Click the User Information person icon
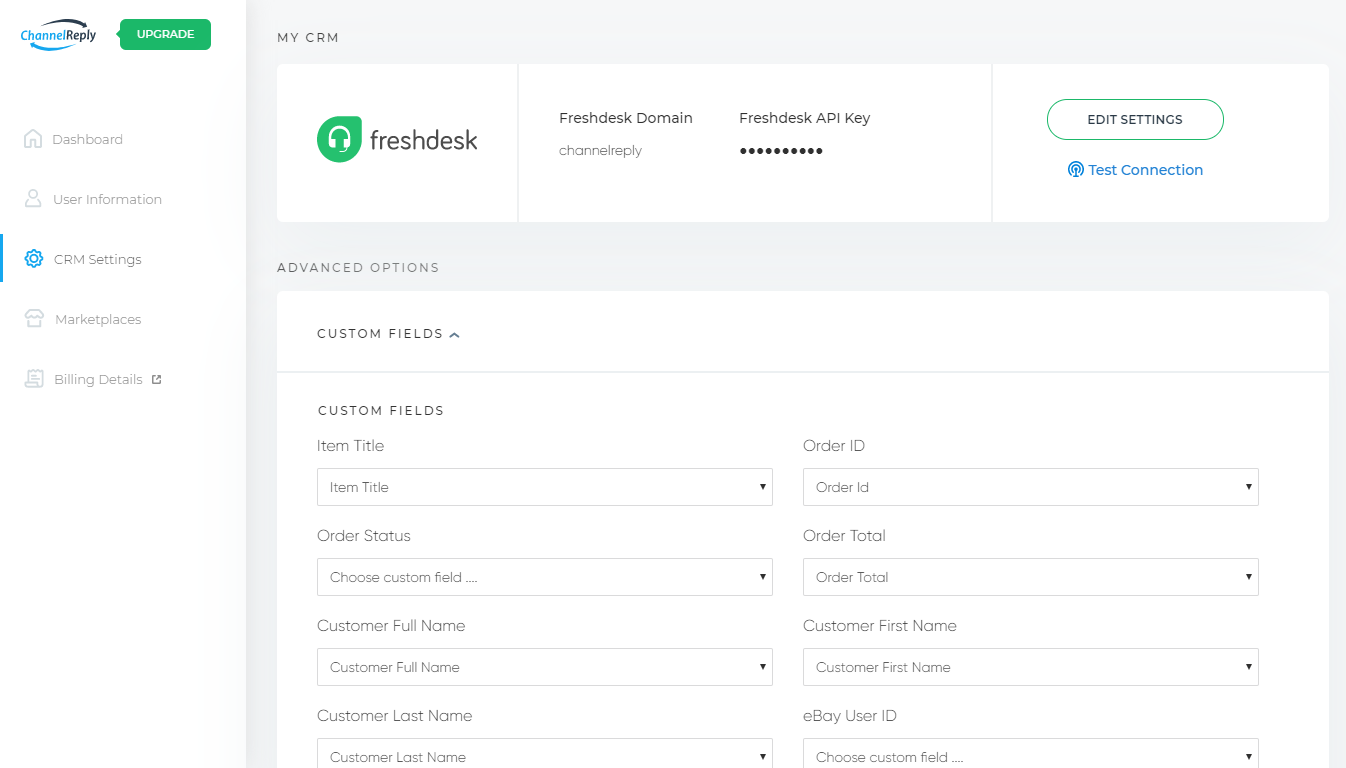1346x768 pixels. 33,198
